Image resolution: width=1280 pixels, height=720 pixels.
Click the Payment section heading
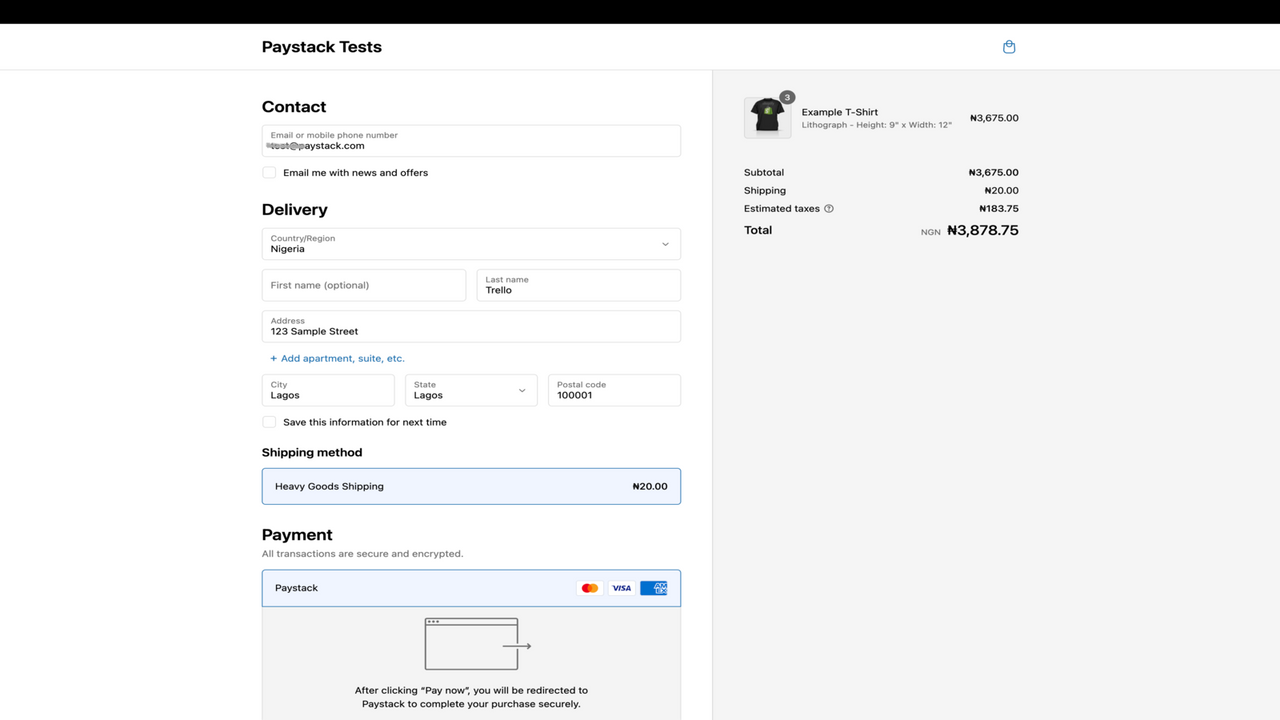tap(297, 535)
